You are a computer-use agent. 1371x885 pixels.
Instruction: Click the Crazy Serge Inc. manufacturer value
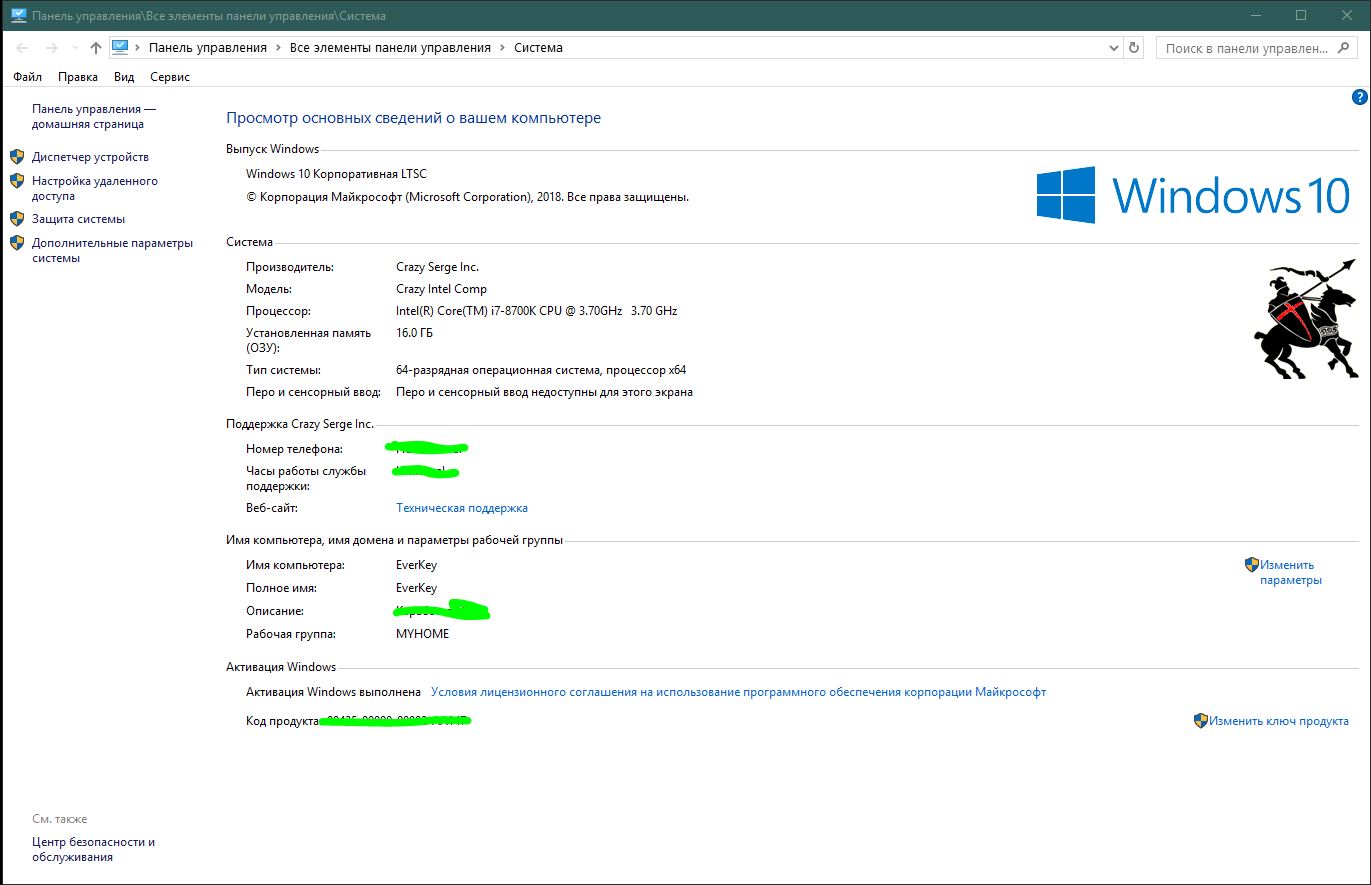437,267
